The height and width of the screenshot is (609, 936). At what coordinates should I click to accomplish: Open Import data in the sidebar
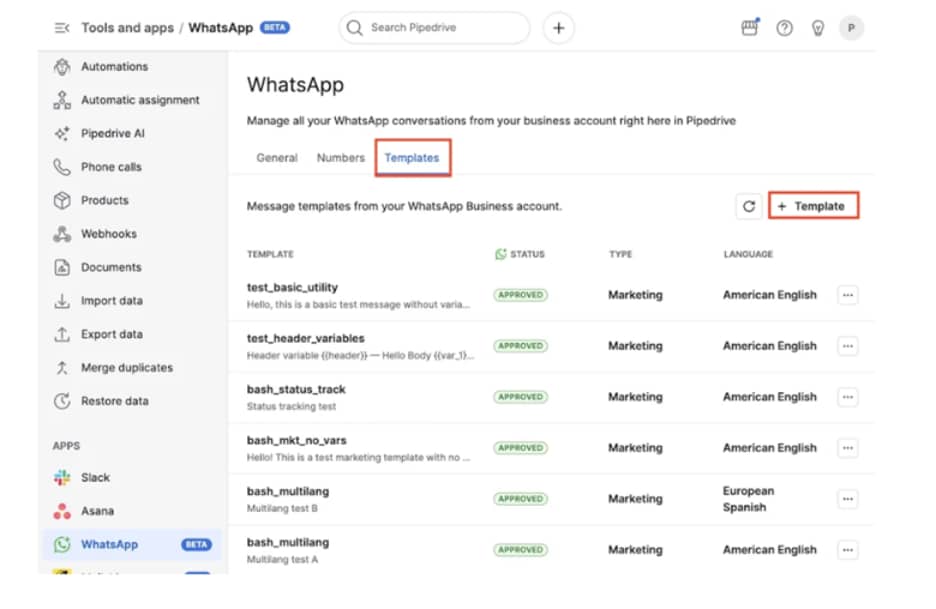tap(112, 300)
